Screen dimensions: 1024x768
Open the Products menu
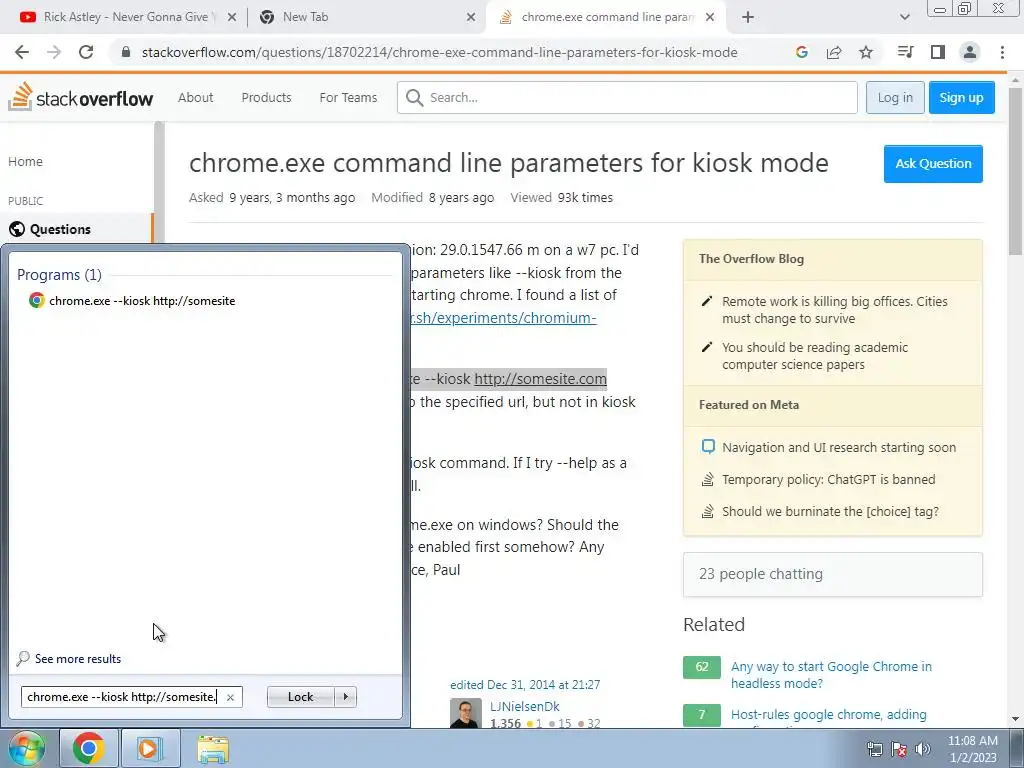point(266,97)
